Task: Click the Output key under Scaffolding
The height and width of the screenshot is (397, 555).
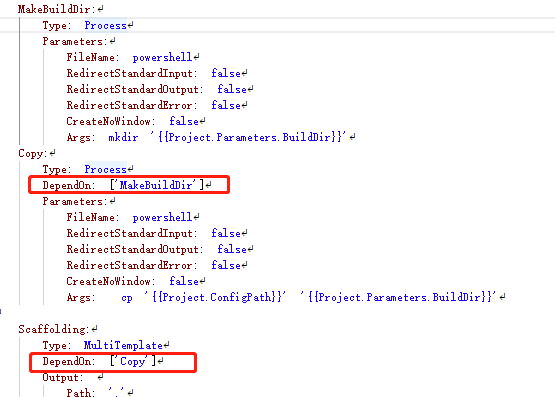Action: [x=63, y=378]
